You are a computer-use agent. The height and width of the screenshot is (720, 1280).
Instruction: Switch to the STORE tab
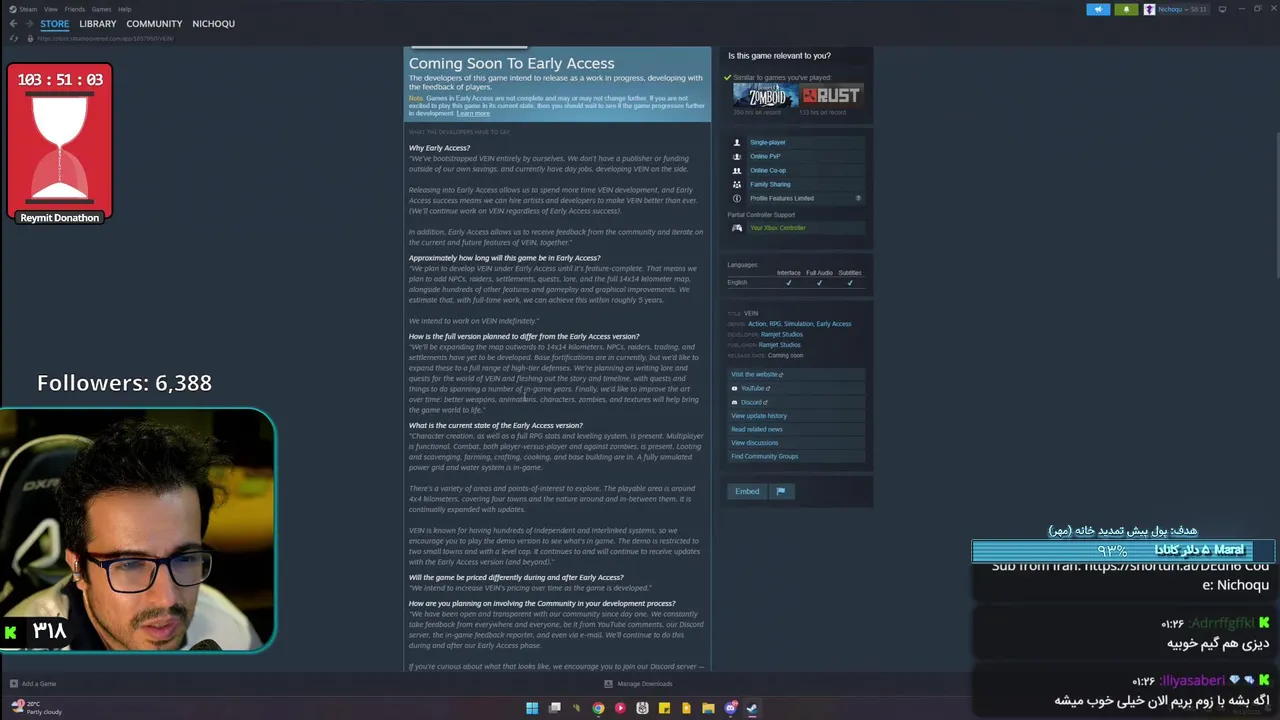coord(55,23)
